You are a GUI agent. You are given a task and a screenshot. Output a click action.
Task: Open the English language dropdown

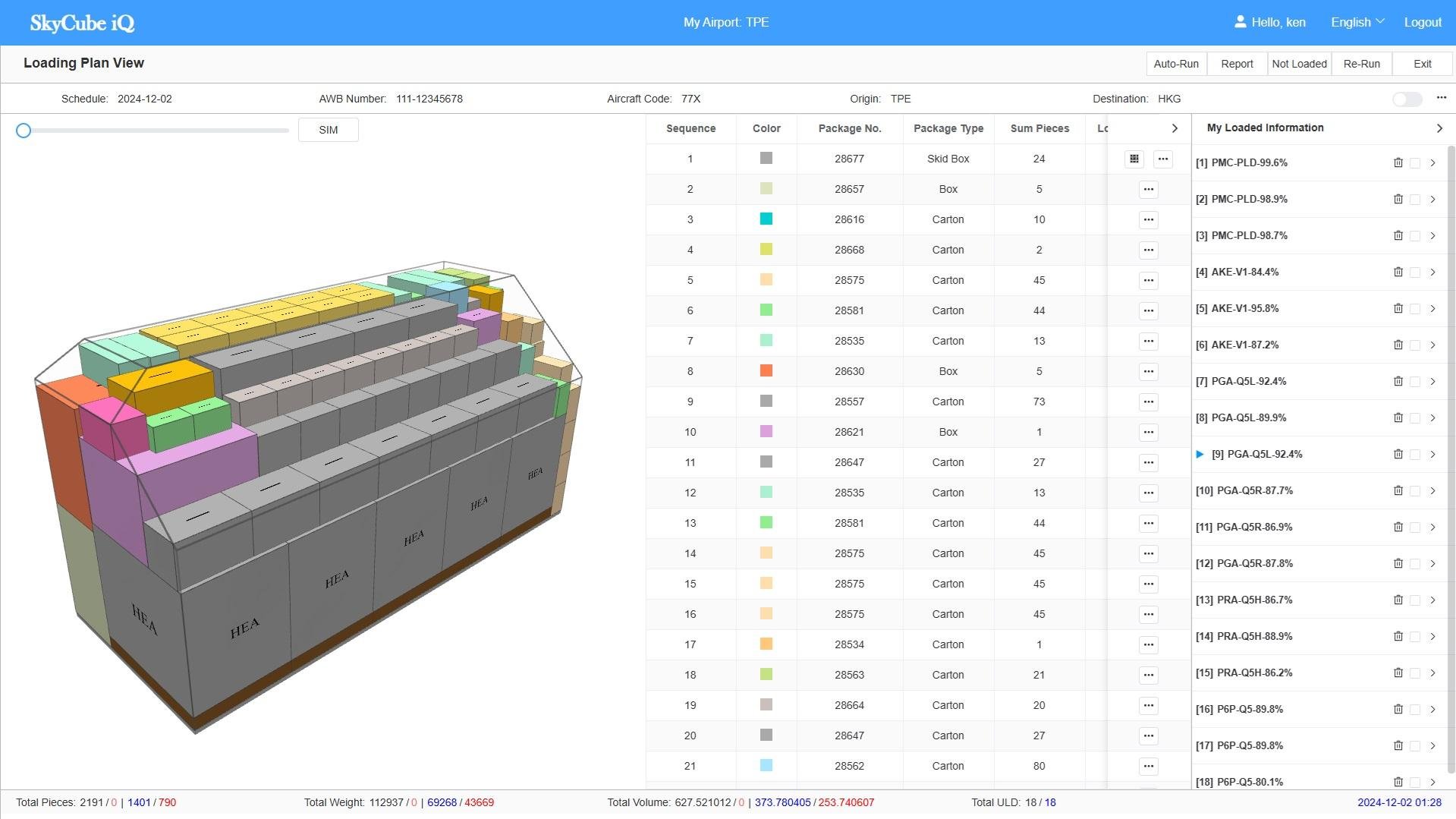pyautogui.click(x=1357, y=22)
